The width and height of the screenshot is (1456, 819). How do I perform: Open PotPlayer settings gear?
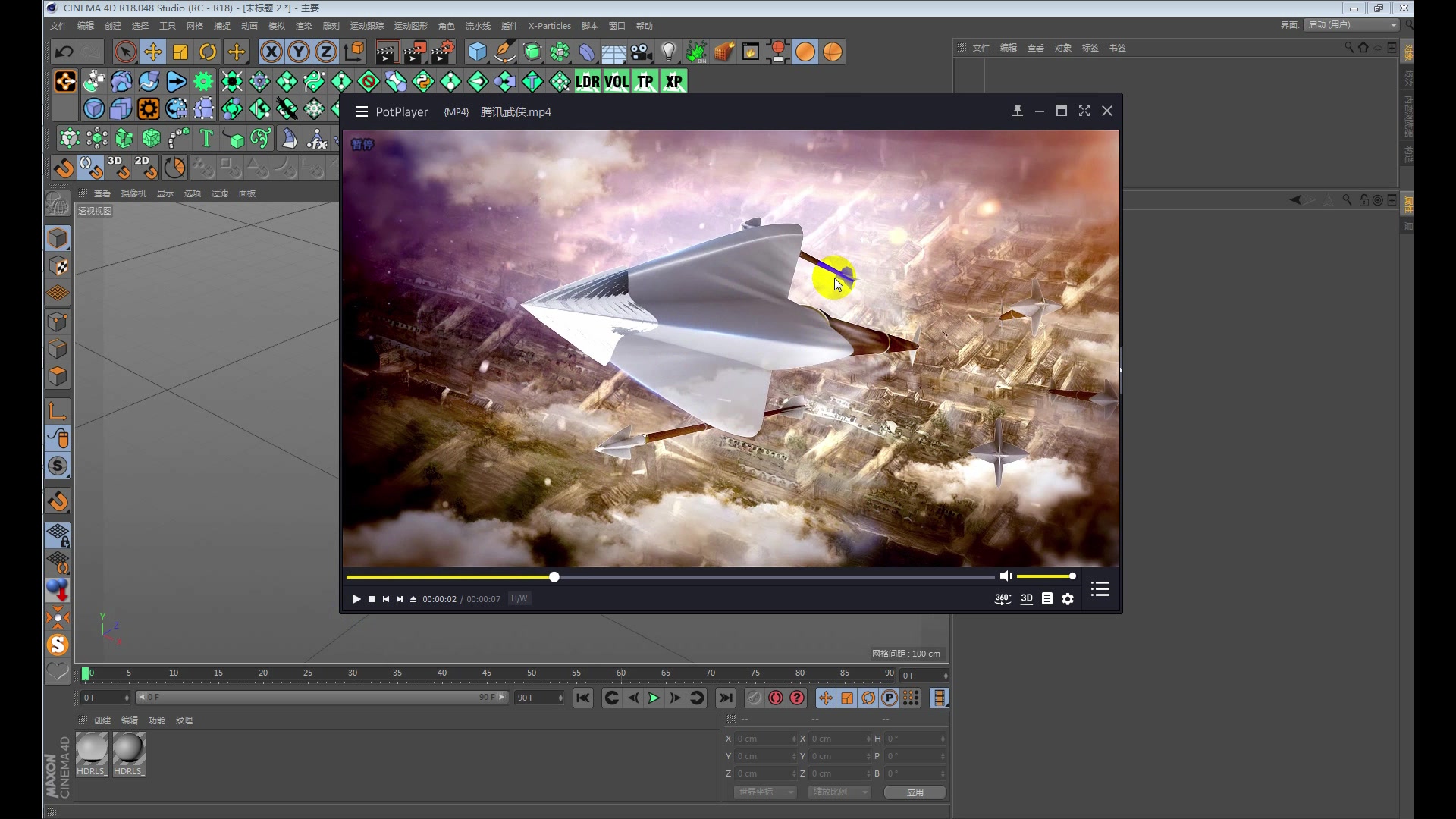[x=1068, y=599]
